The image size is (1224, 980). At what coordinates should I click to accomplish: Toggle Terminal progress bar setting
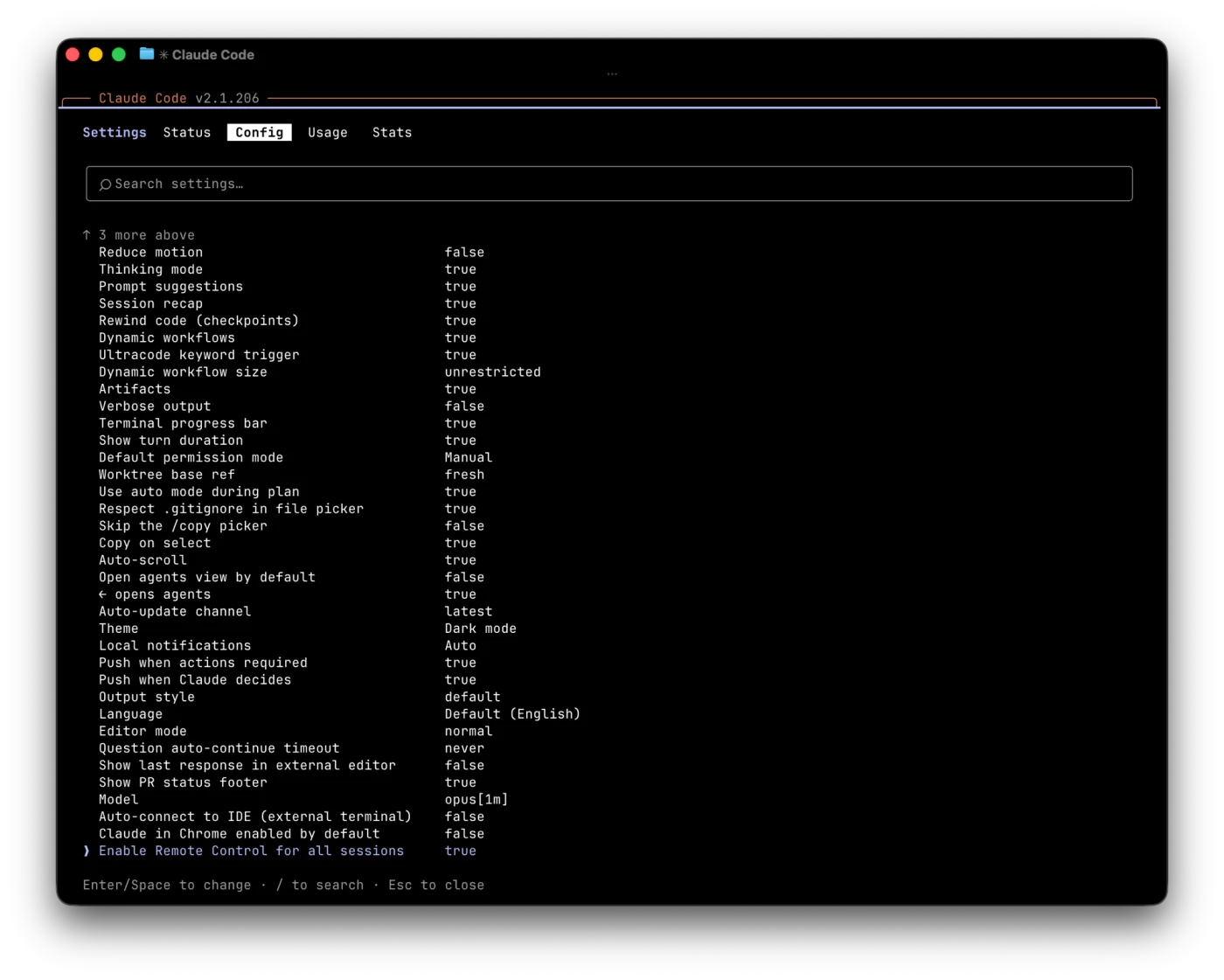[288, 423]
